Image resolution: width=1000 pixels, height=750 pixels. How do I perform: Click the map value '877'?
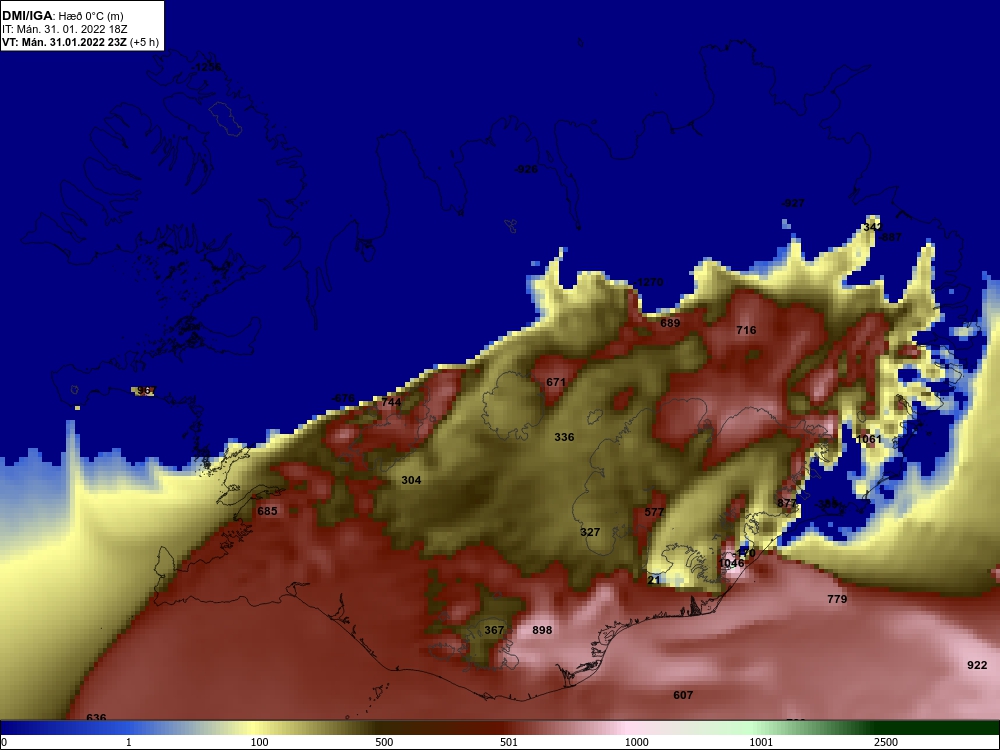pyautogui.click(x=787, y=503)
